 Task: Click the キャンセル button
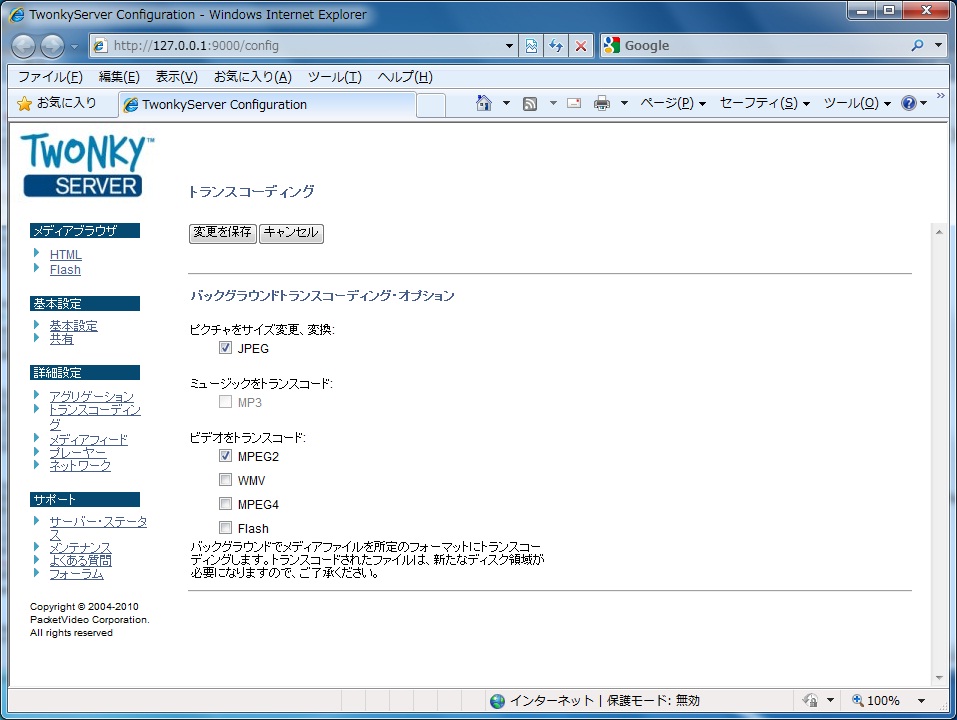291,232
